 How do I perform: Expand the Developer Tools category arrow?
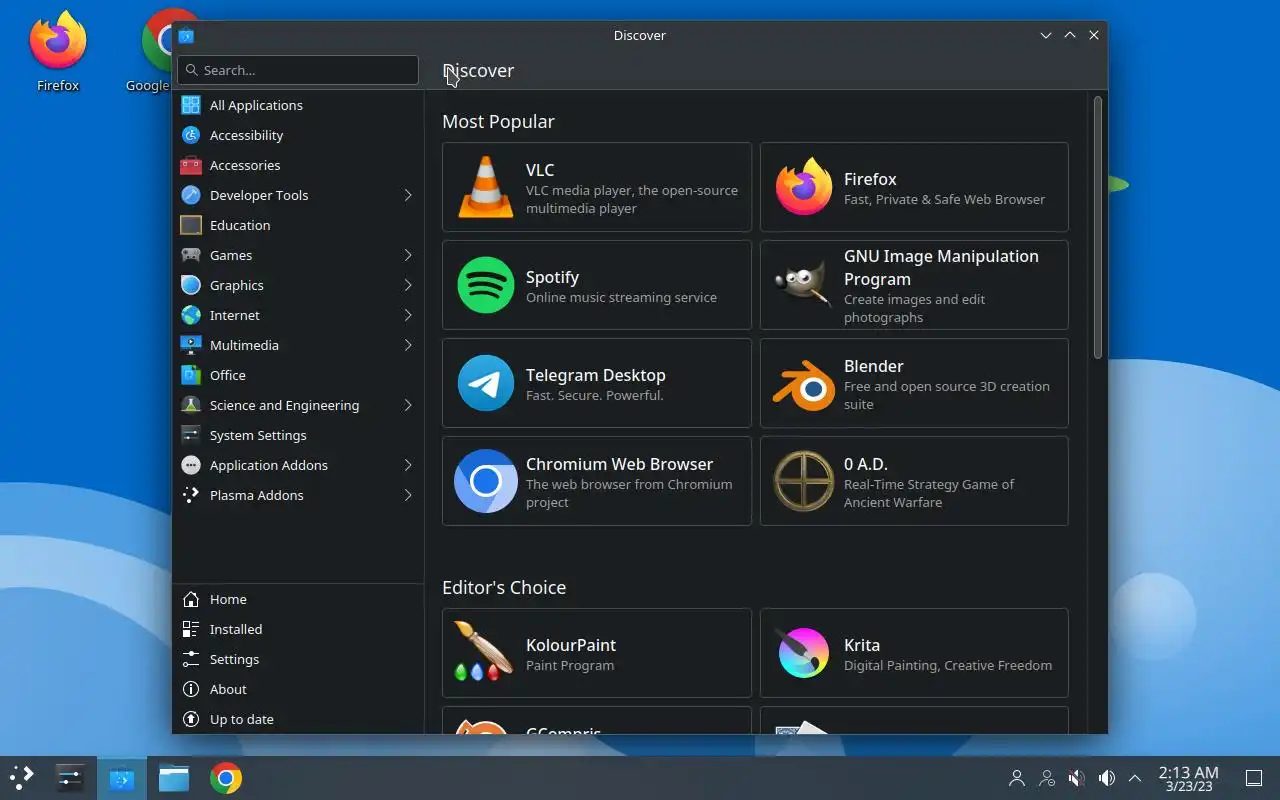click(x=408, y=195)
